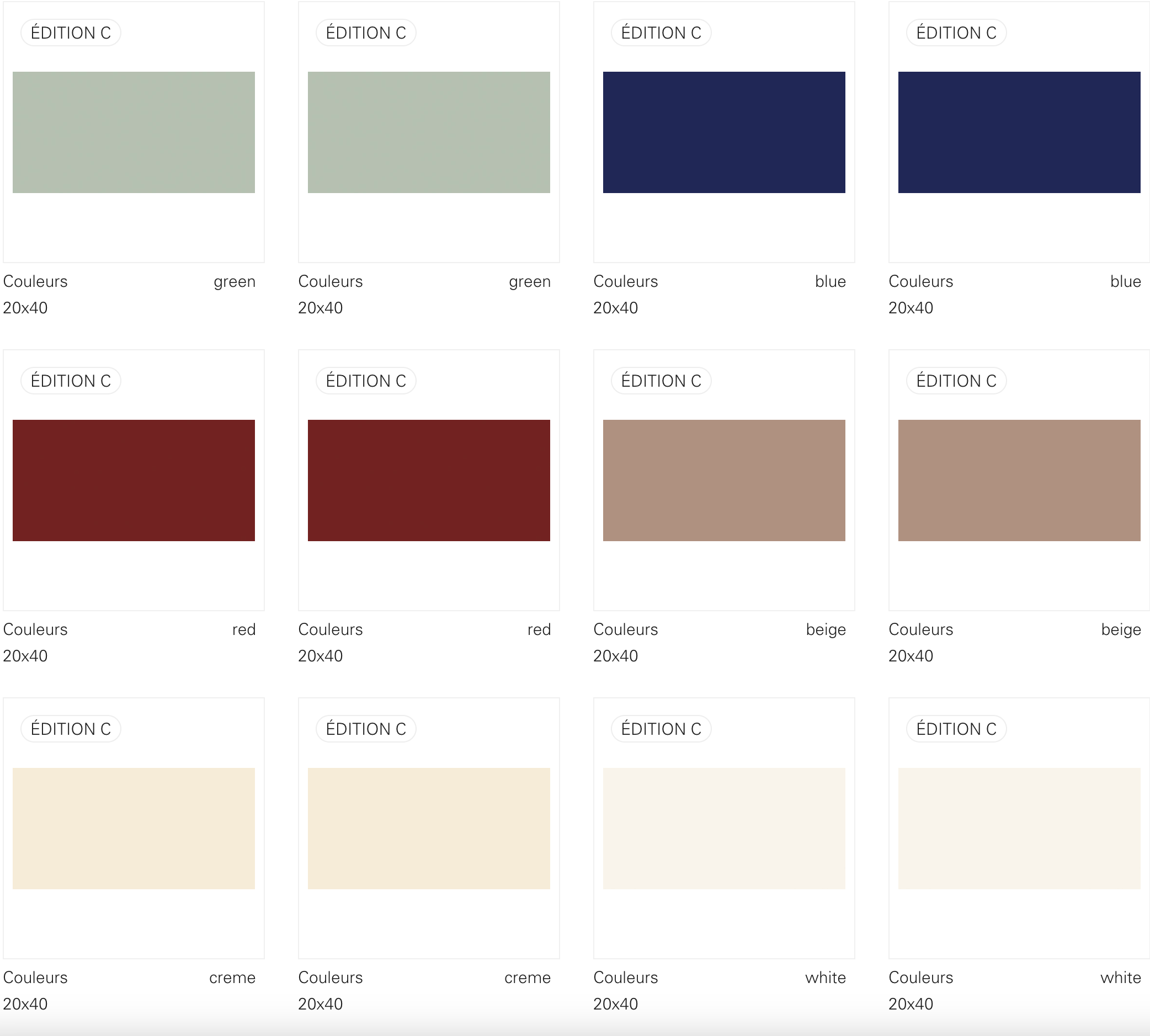
Task: Open the second dark blue tile image
Action: point(1019,132)
